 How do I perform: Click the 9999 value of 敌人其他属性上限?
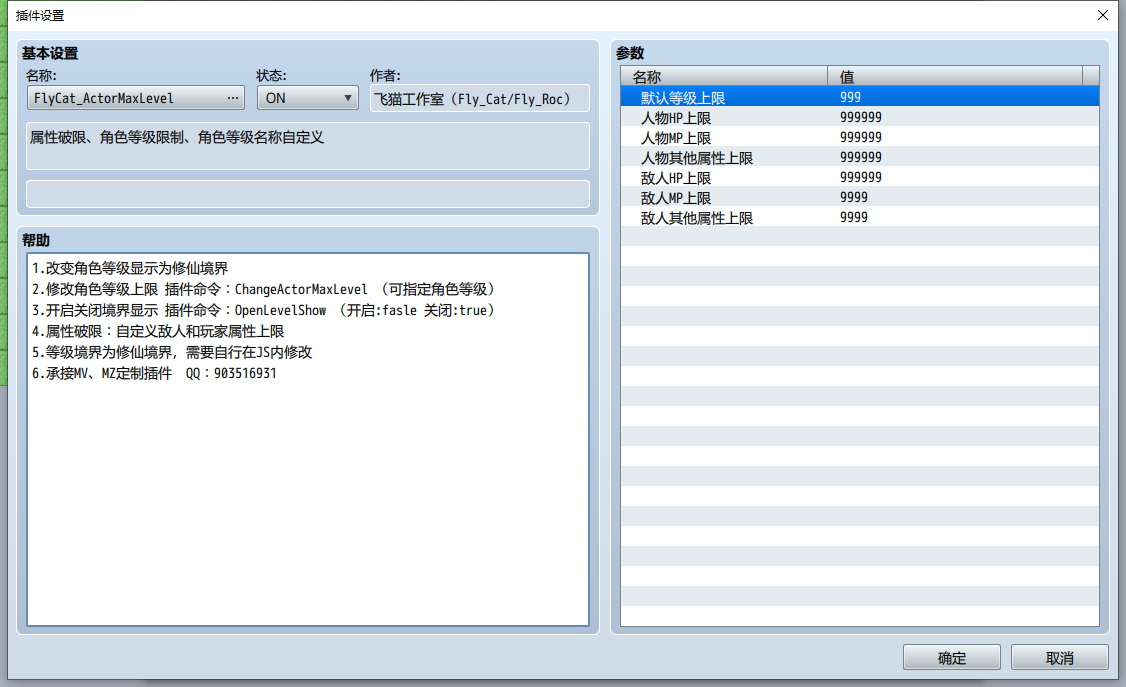(x=853, y=218)
